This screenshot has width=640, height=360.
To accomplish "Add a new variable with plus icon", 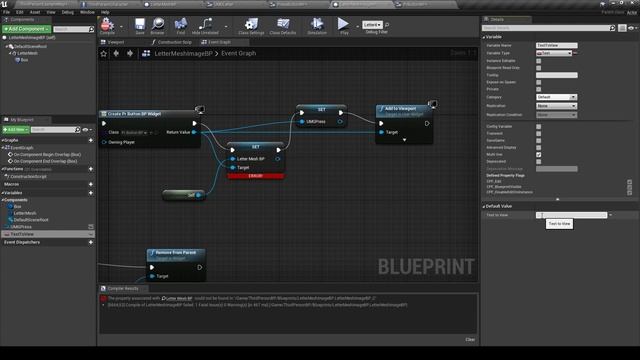I will (x=91, y=193).
